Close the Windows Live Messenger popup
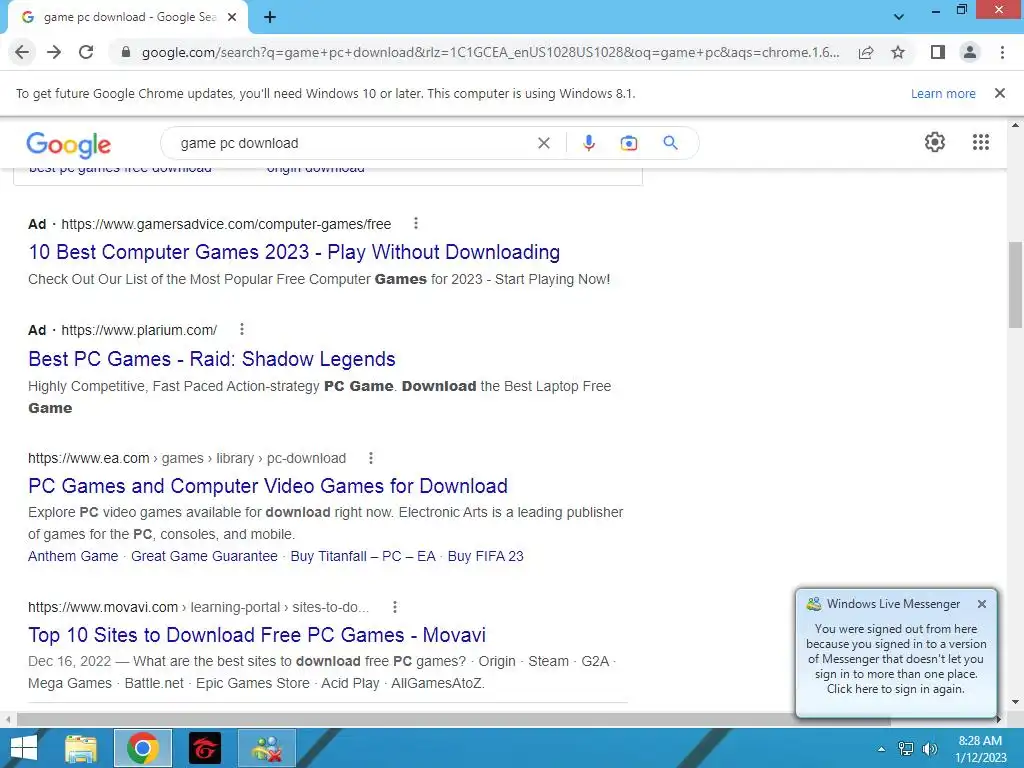The width and height of the screenshot is (1024, 768). 982,604
